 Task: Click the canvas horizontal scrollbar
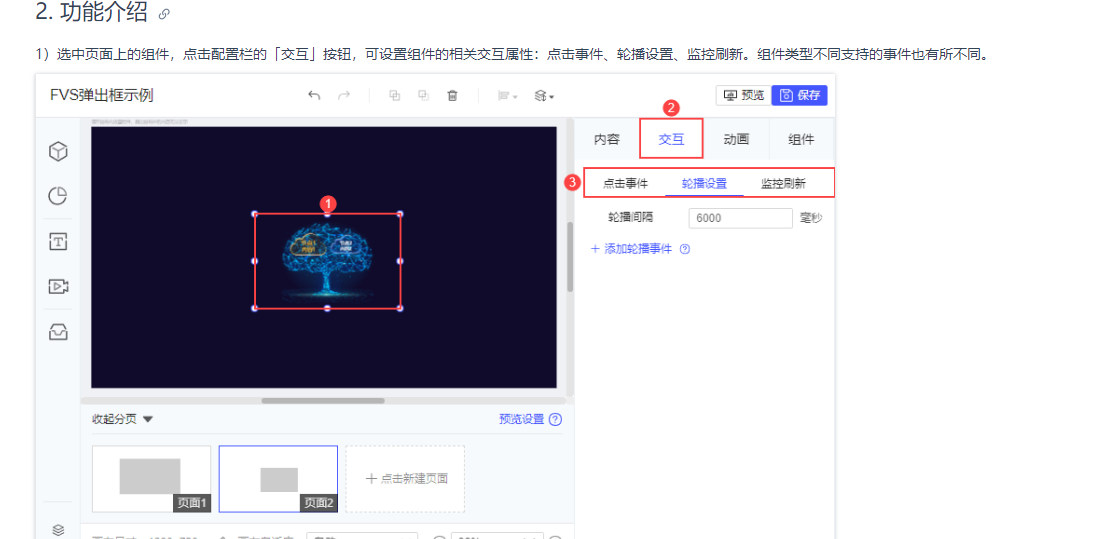(x=323, y=401)
